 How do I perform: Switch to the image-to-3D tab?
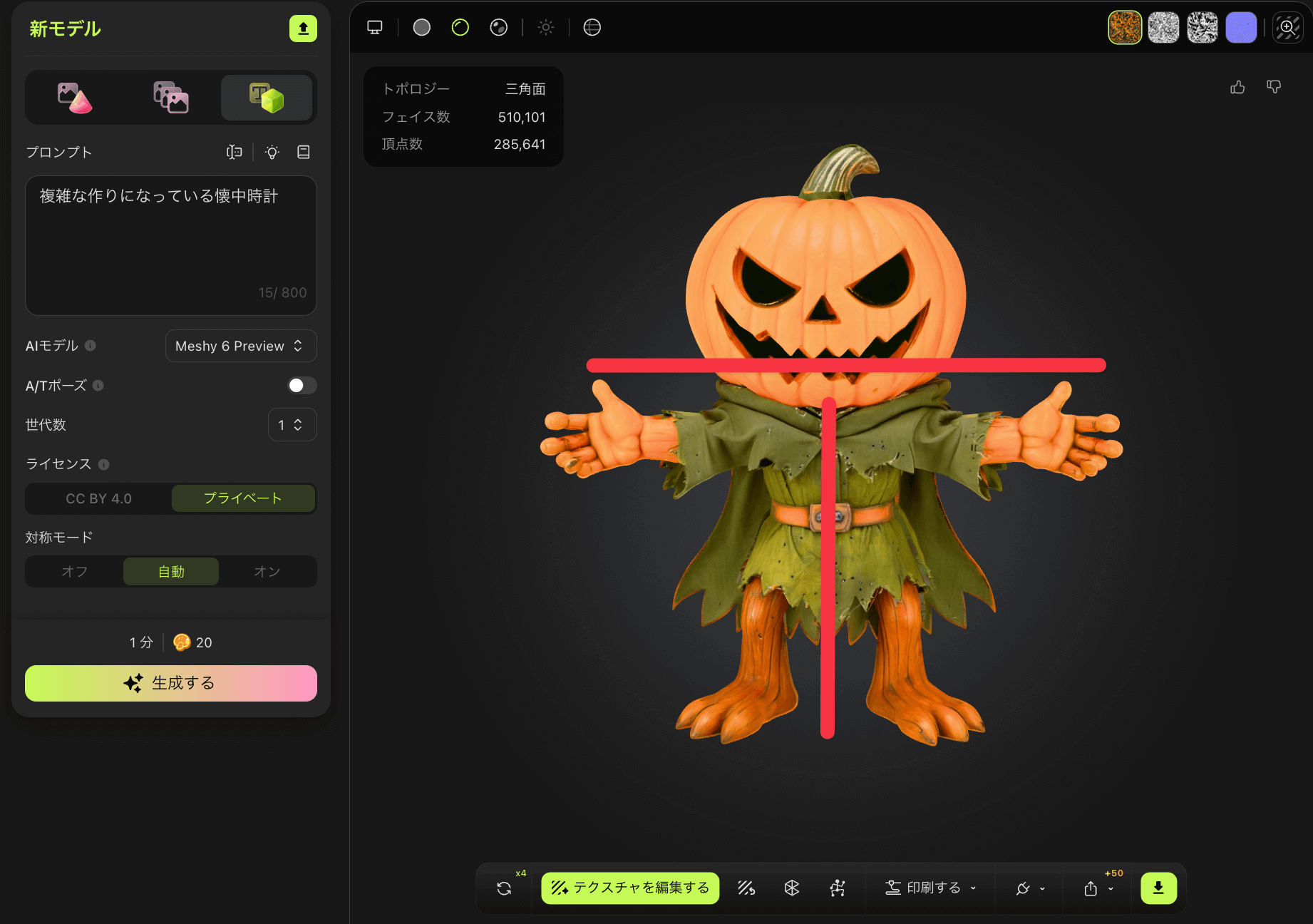pos(75,98)
